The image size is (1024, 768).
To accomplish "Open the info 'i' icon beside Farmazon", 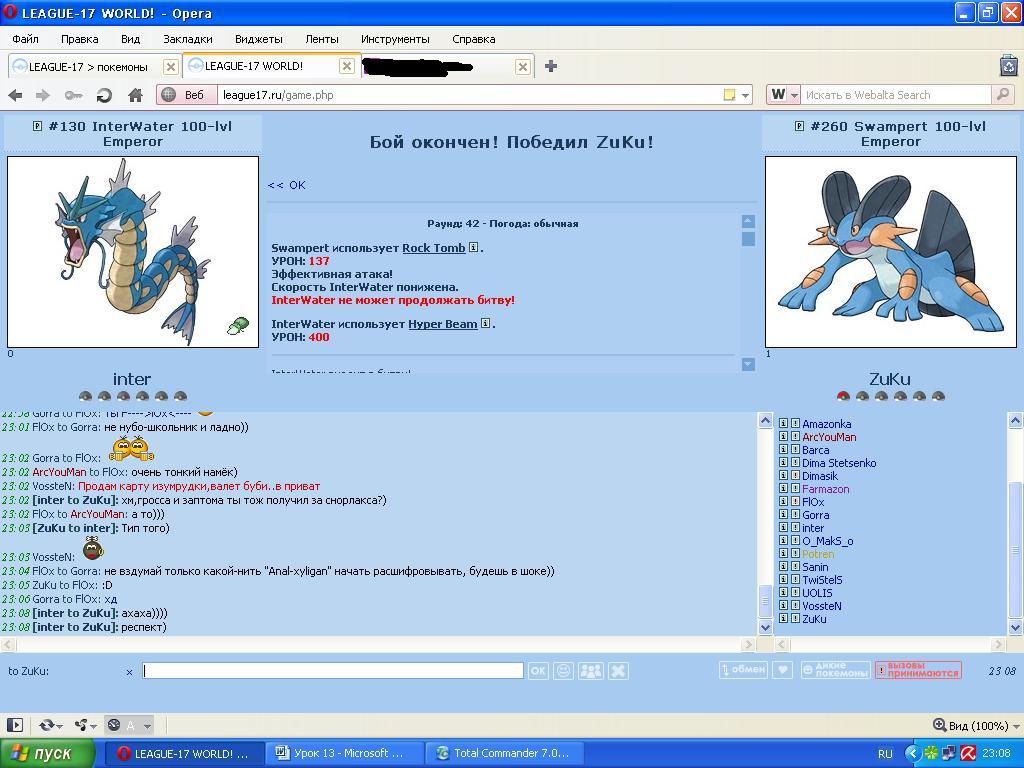I will 784,488.
